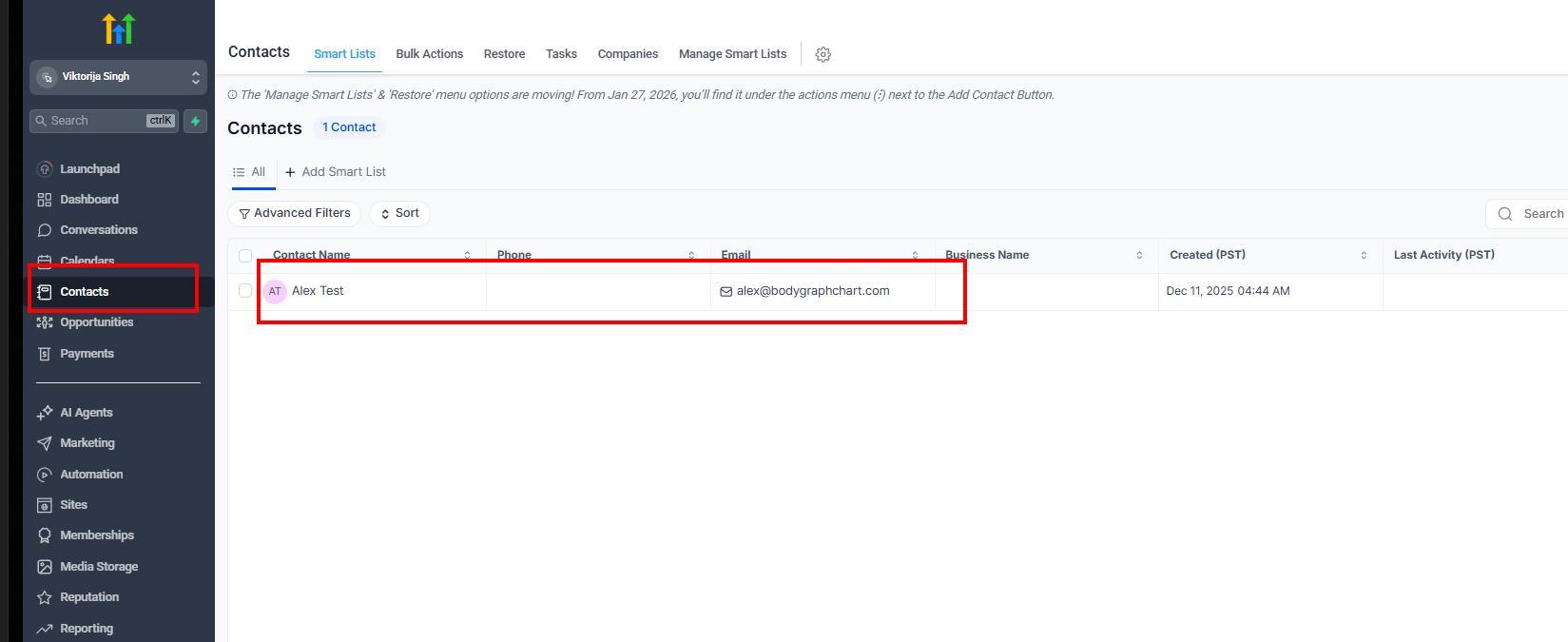Switch to the Companies tab
Image resolution: width=1568 pixels, height=642 pixels.
pyautogui.click(x=628, y=54)
